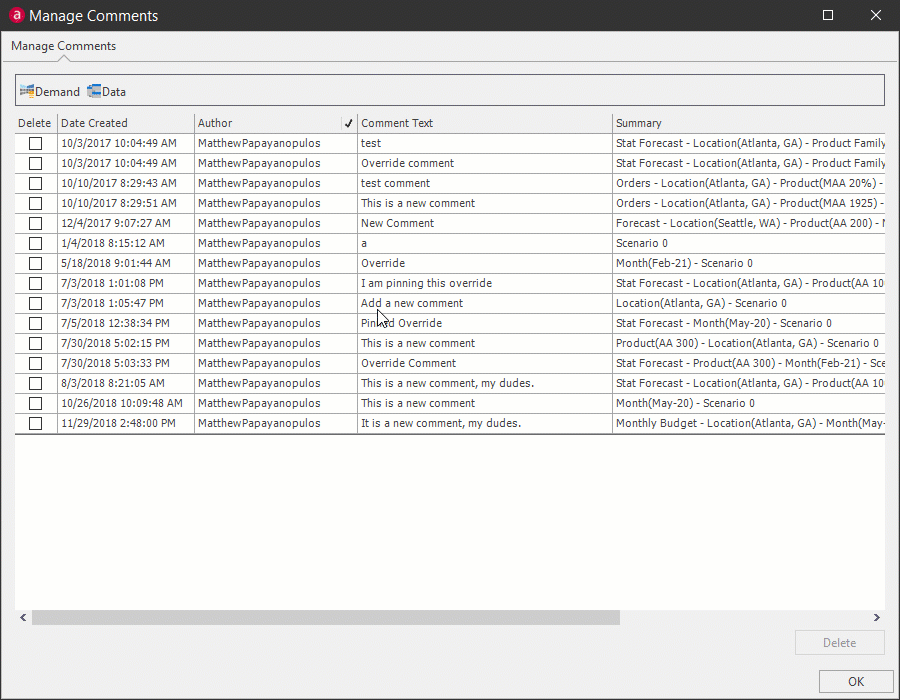900x700 pixels.
Task: Click 'Location(Atlanta, GA) - Scenario 0' summary cell
Action: click(x=748, y=304)
